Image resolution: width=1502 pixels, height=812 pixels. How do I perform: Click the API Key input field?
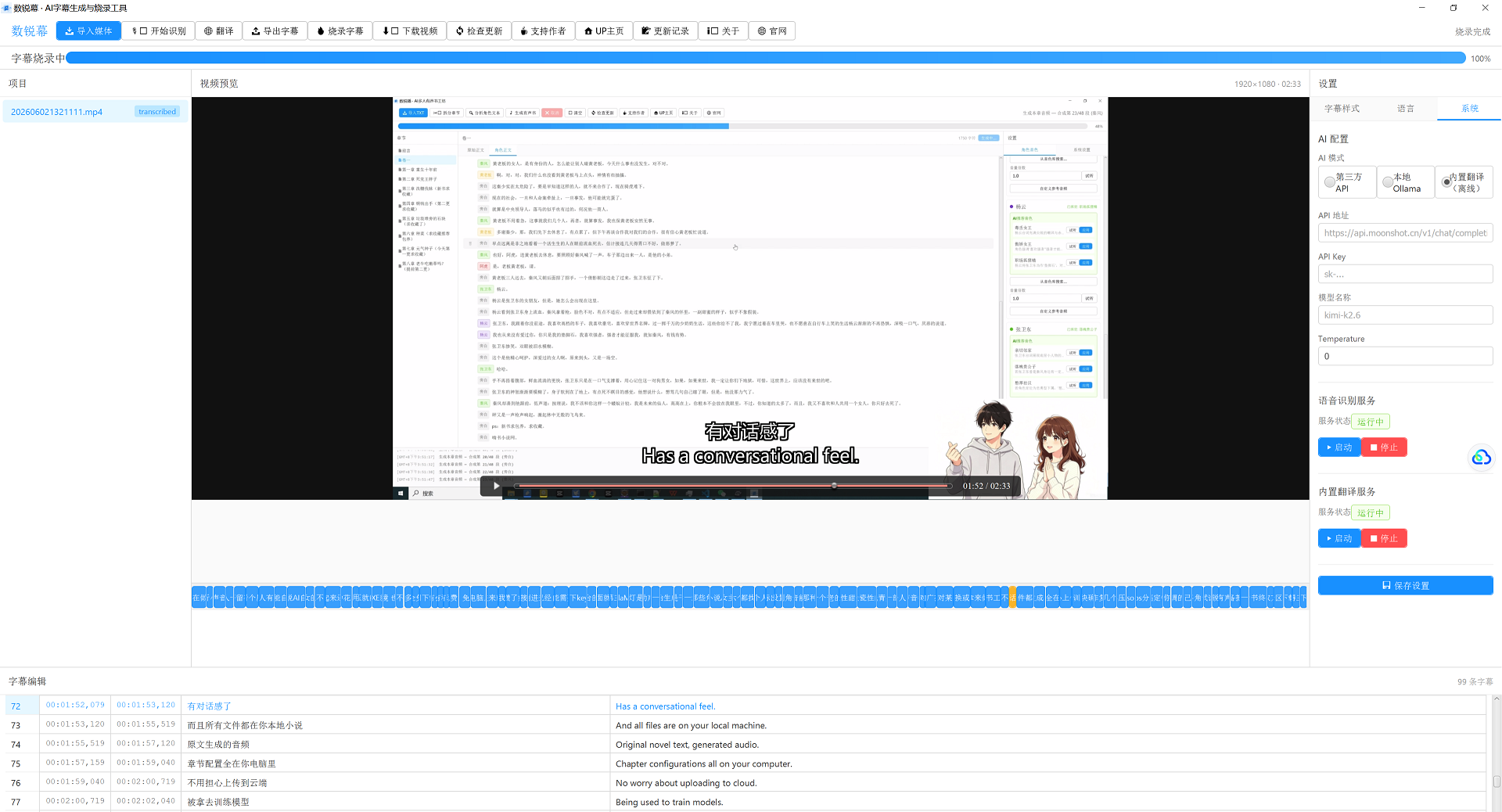click(1406, 274)
